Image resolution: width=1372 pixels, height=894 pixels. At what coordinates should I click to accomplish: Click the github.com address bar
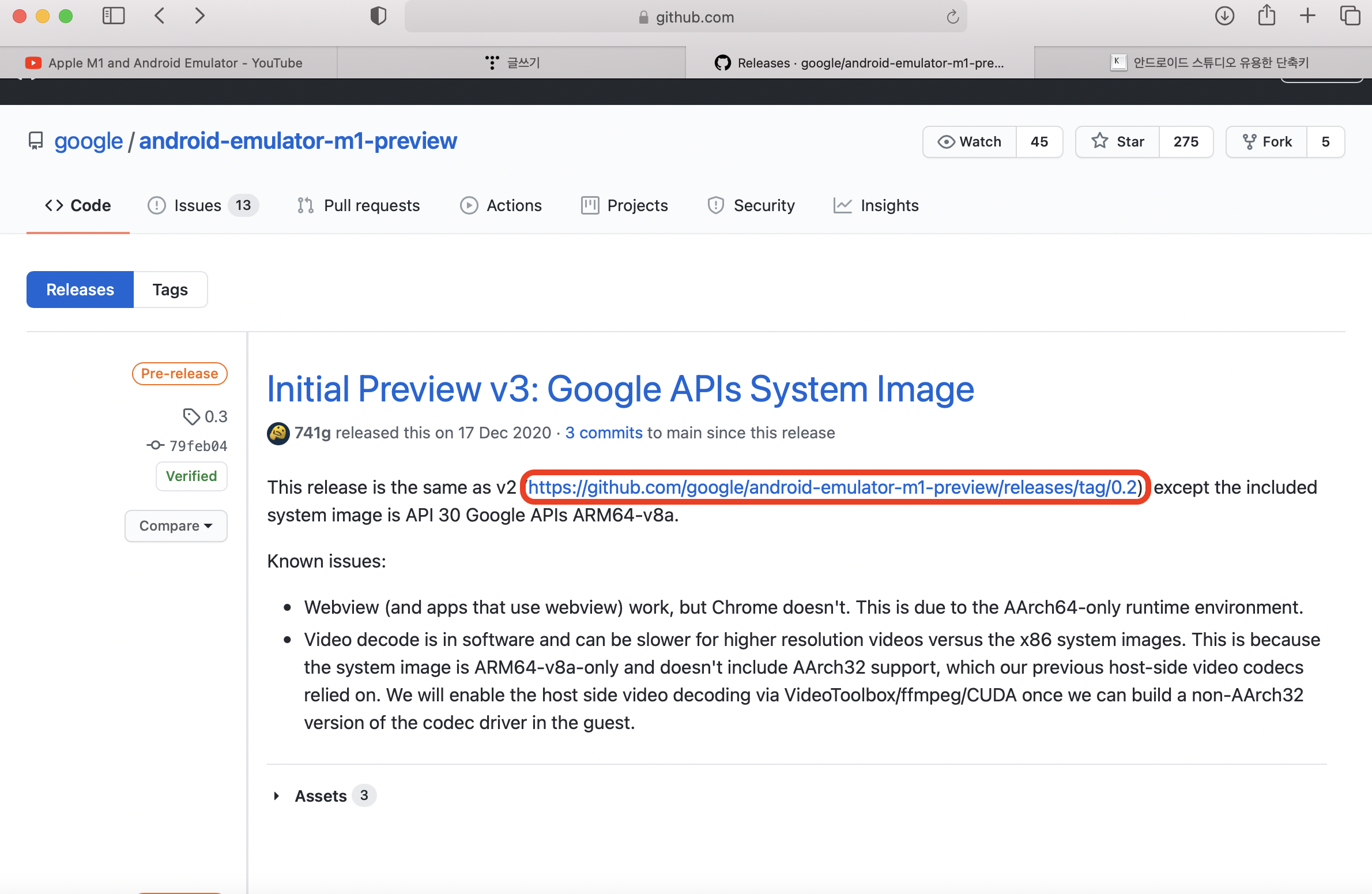point(694,17)
